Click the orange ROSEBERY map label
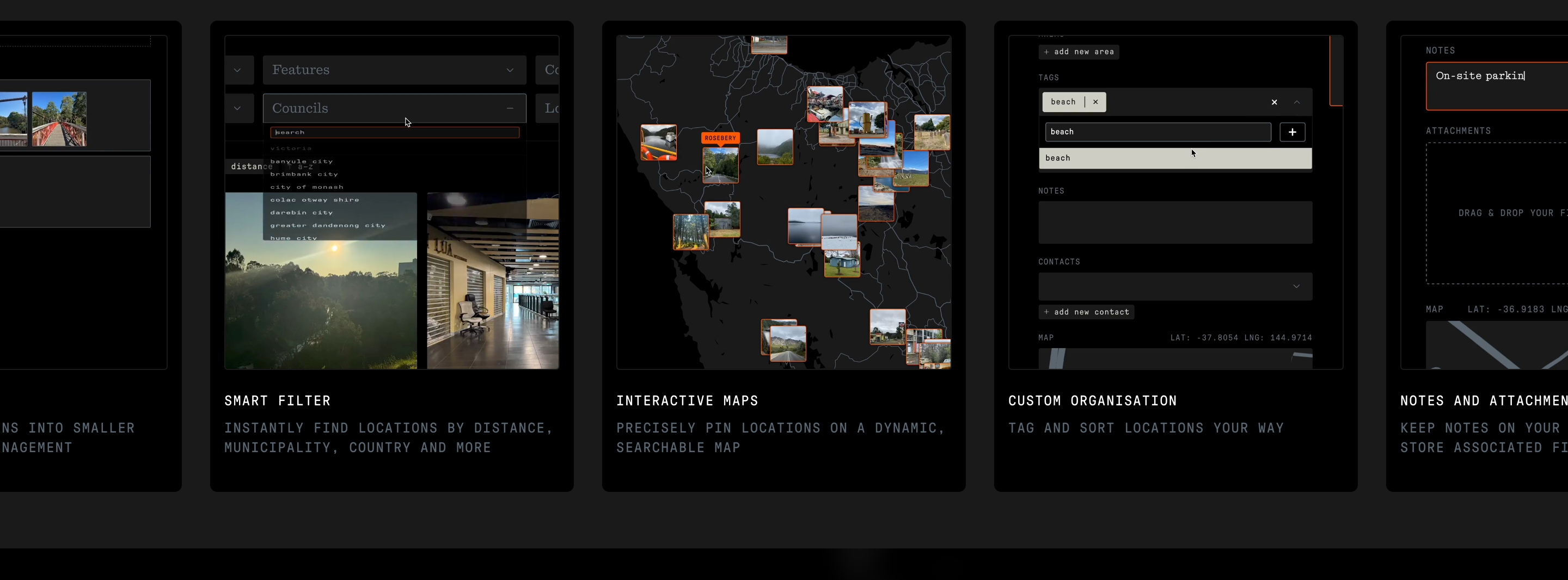 pyautogui.click(x=720, y=138)
